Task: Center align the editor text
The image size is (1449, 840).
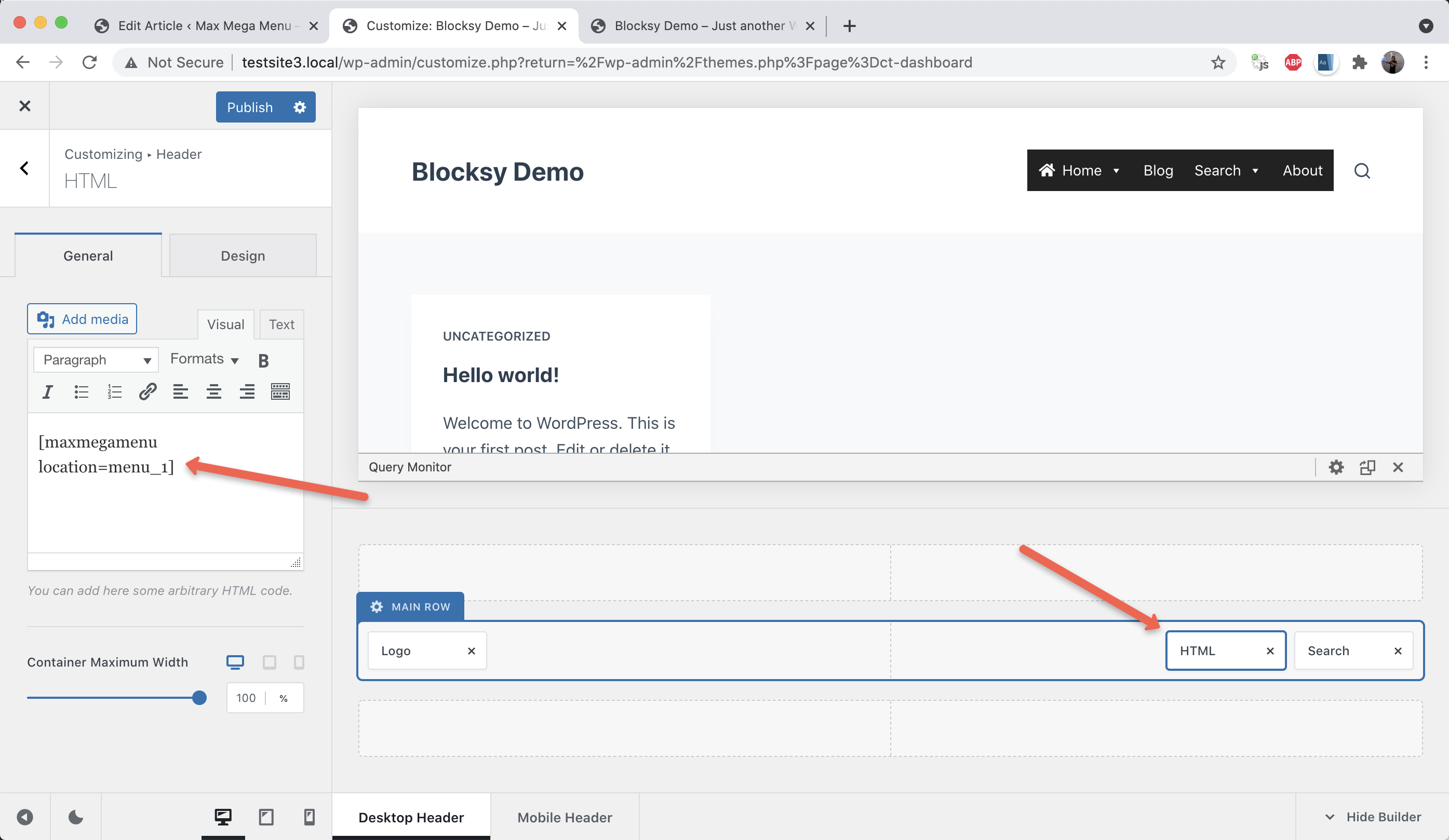Action: click(214, 392)
